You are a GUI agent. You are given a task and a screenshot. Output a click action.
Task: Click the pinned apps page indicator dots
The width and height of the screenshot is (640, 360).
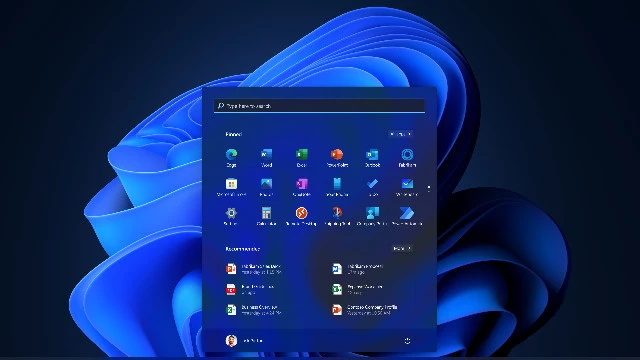pos(429,188)
